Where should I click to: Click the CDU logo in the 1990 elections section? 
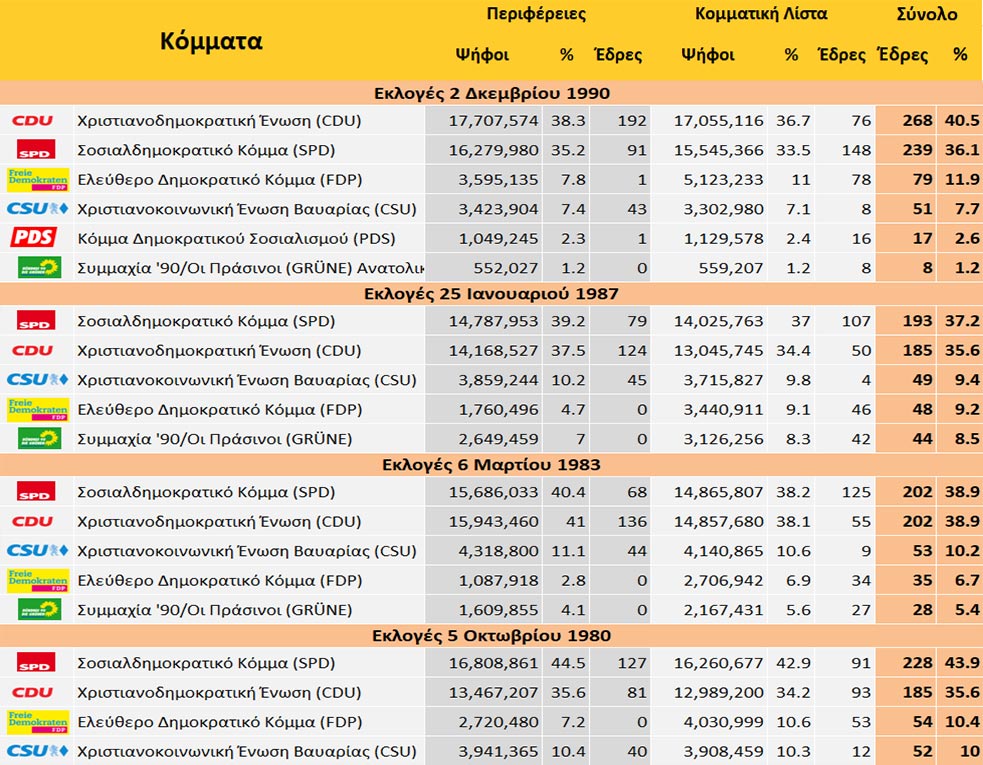pos(33,120)
